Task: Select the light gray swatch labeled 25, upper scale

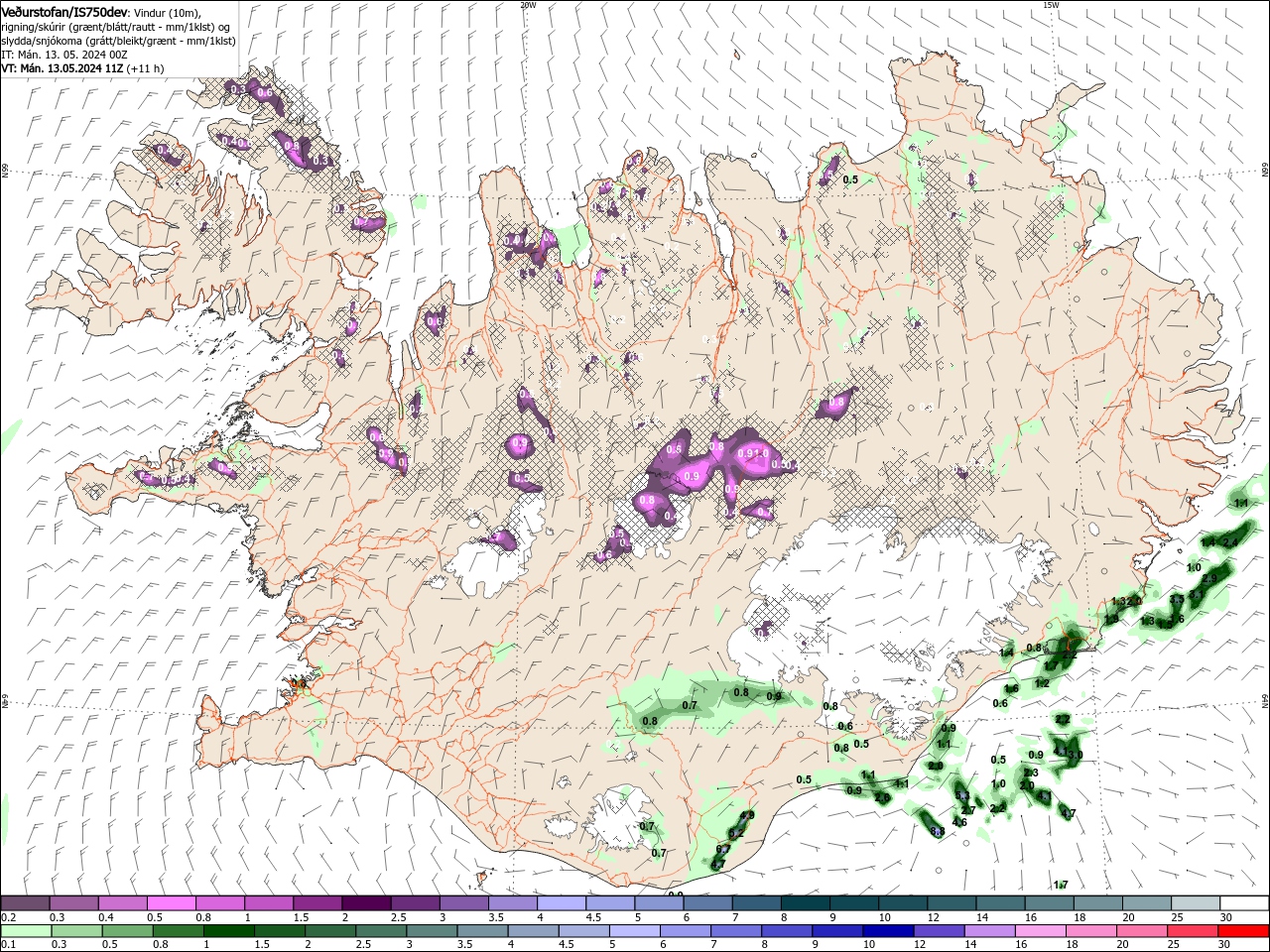Action: (1196, 903)
